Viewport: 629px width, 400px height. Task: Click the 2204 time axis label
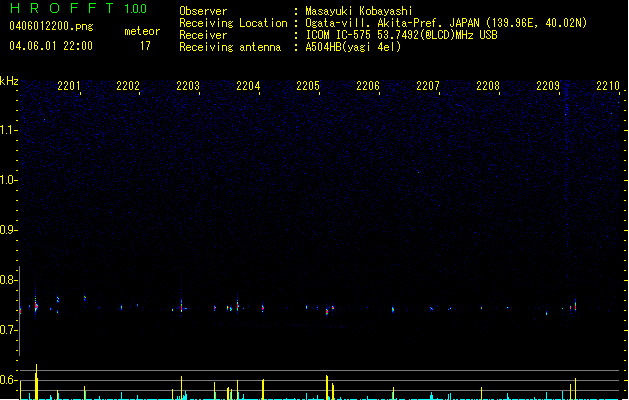248,85
